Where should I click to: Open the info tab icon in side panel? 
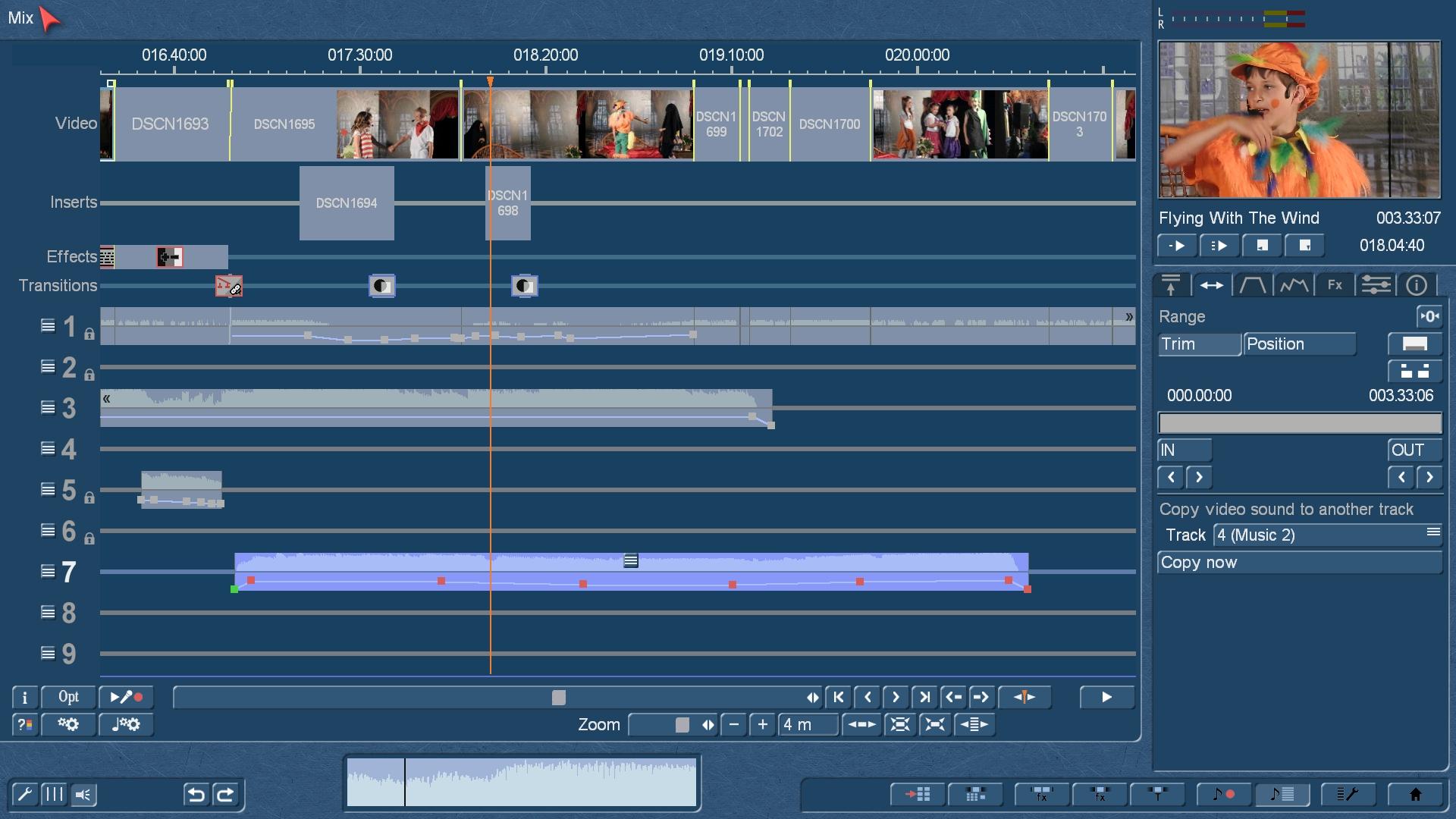pos(1416,285)
